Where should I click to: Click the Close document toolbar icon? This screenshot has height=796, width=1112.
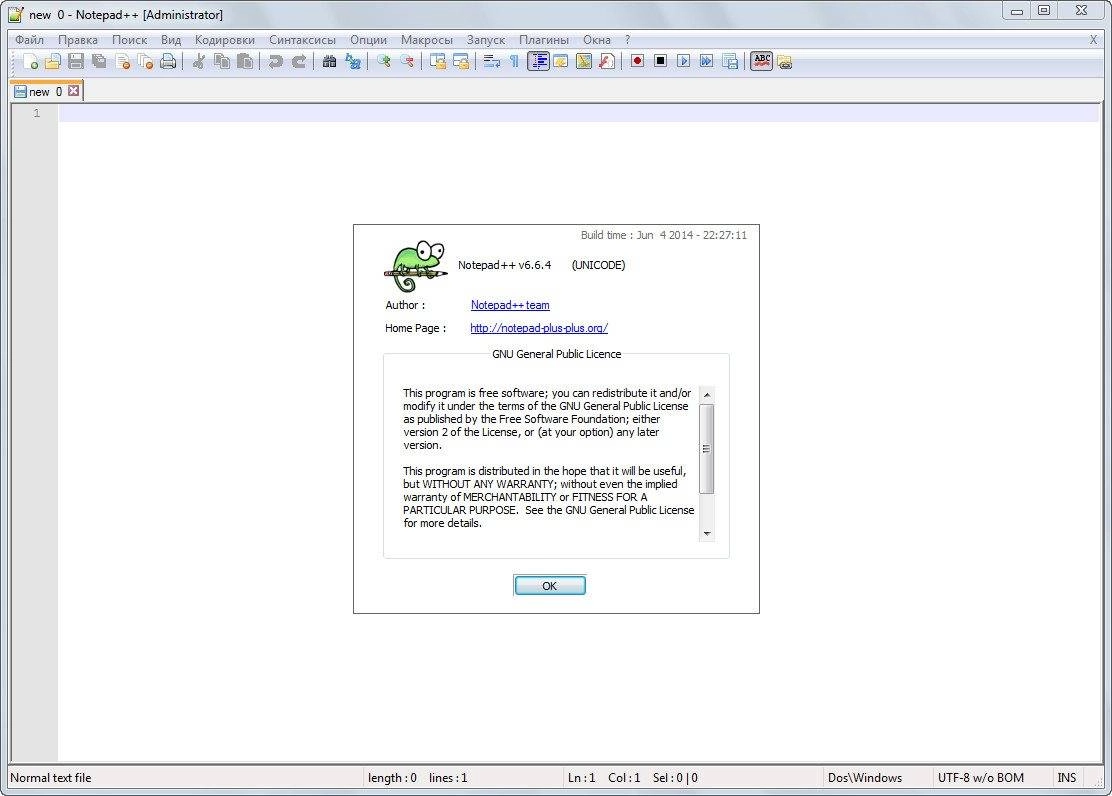[123, 62]
